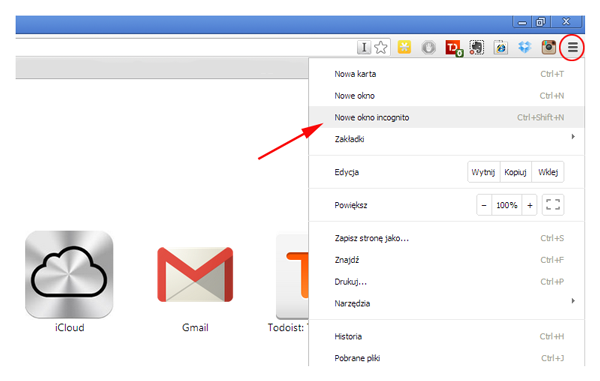Select Nowe okno menu item
The width and height of the screenshot is (600, 381).
[x=446, y=96]
